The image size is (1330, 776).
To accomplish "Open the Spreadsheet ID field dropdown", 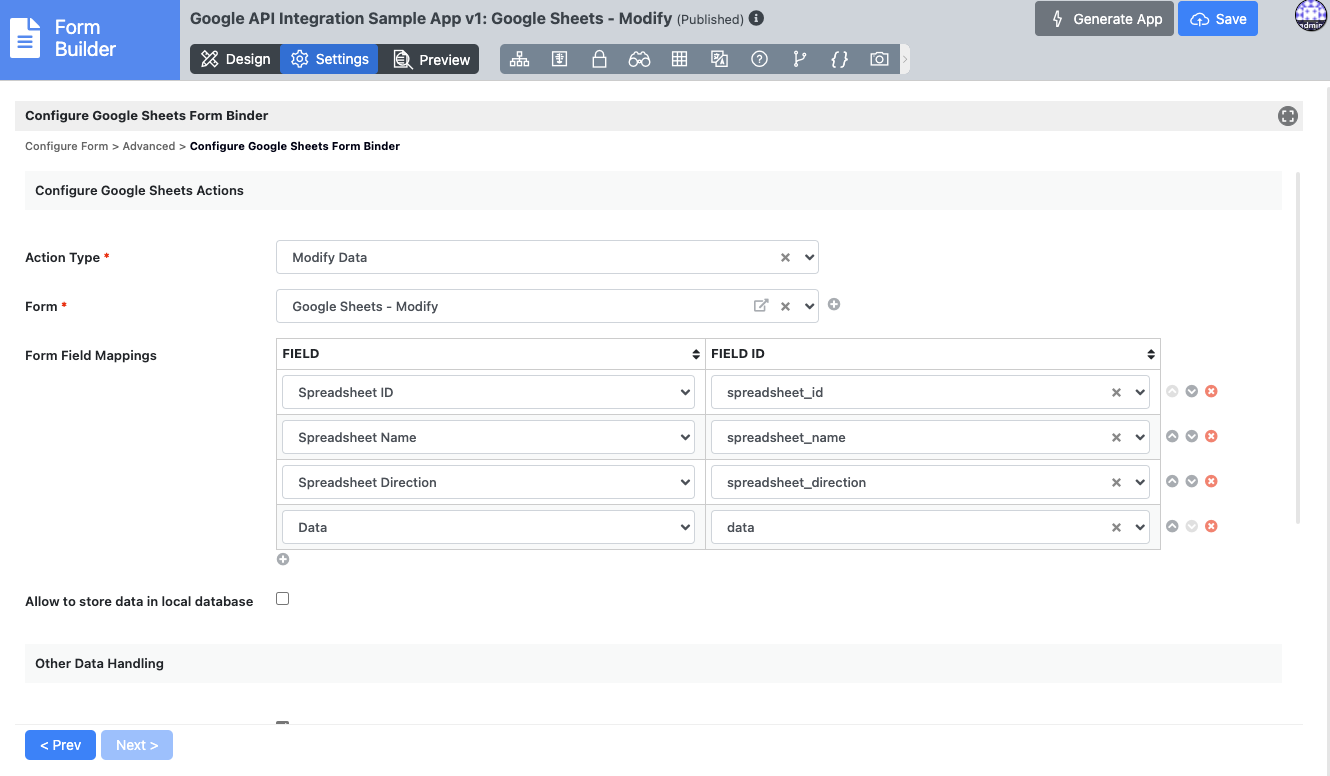I will 488,392.
